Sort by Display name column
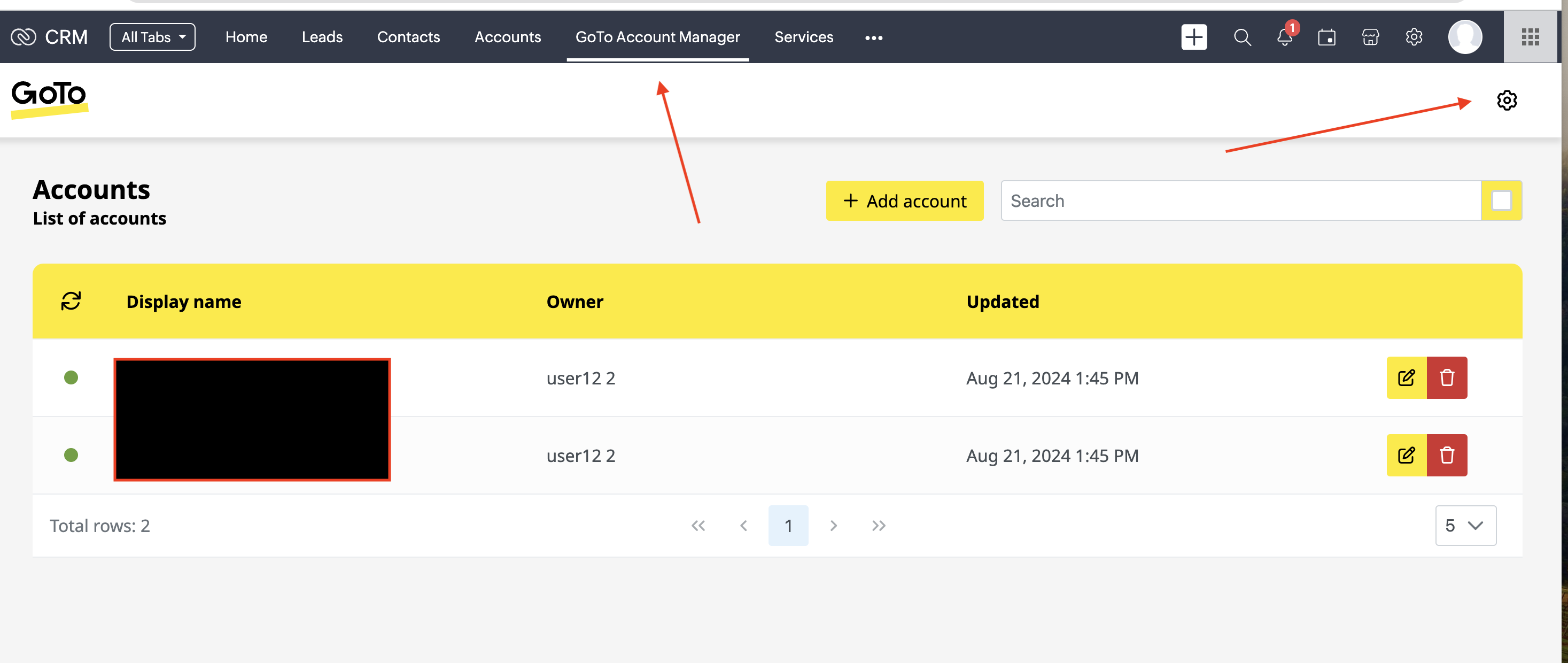 pos(184,302)
